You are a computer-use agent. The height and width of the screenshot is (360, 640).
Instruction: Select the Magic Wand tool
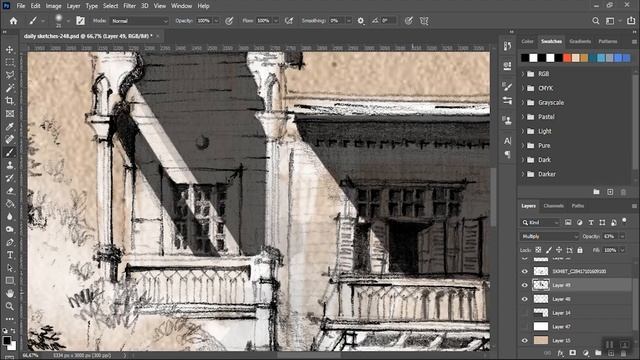[x=10, y=88]
